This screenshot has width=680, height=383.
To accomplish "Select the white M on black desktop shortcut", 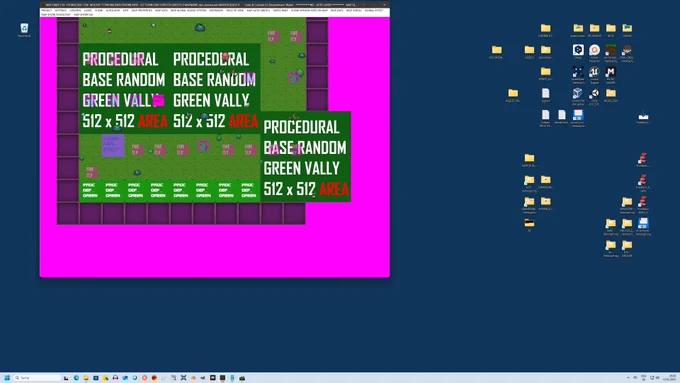I will pos(611,73).
